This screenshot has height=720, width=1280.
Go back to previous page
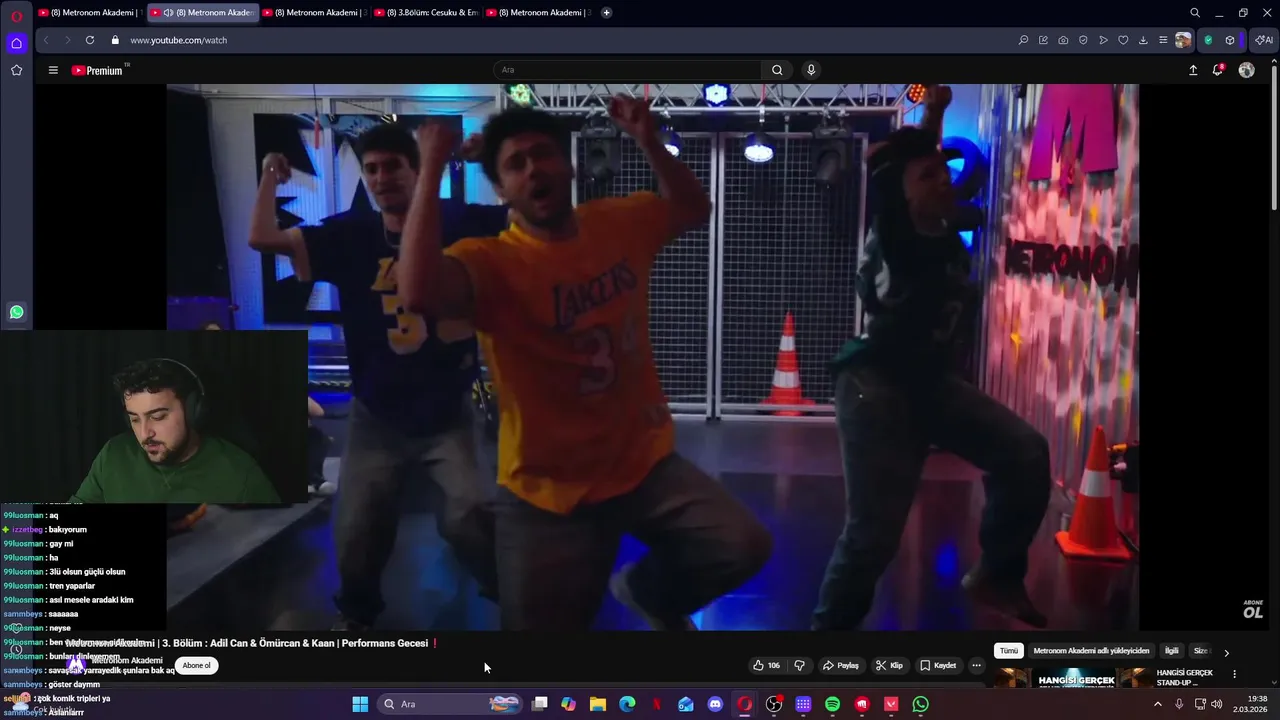click(x=46, y=40)
